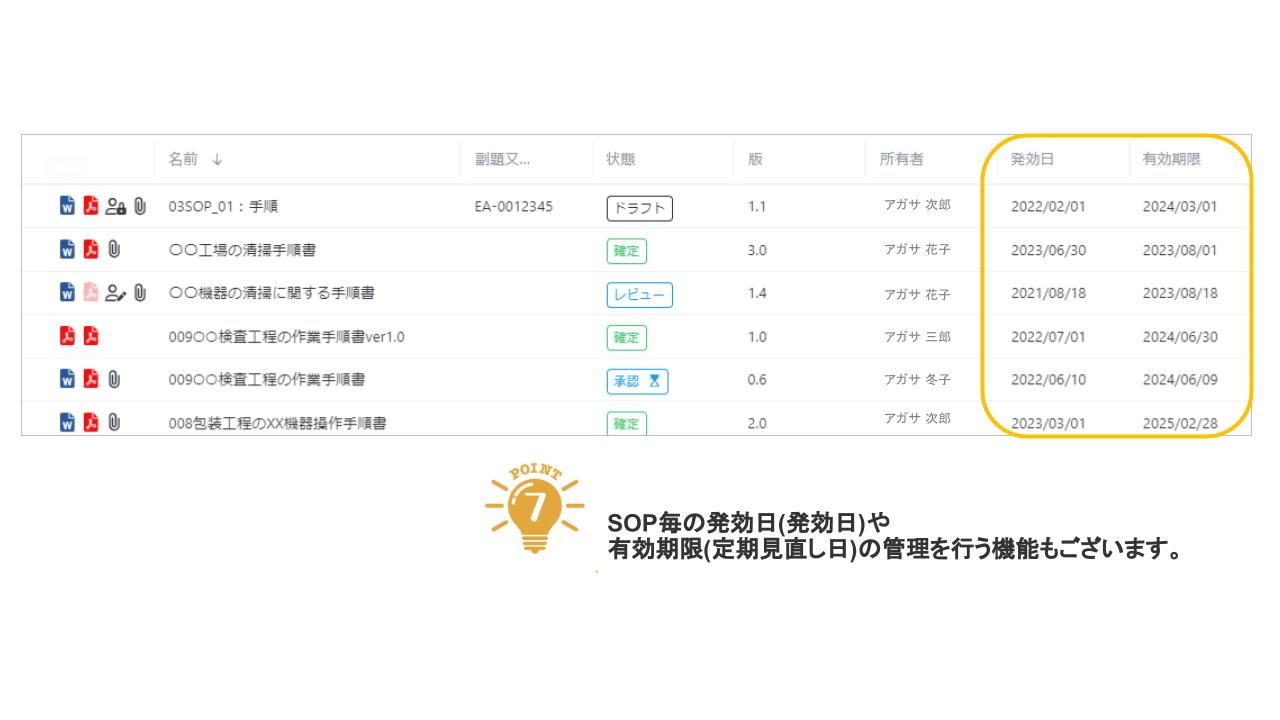Select the 発効日 column header
The height and width of the screenshot is (720, 1280).
pos(1032,159)
